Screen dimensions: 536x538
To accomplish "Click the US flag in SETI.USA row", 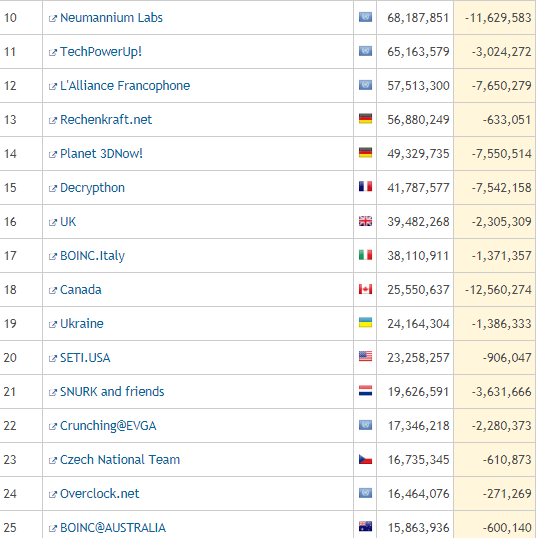I will [x=365, y=356].
